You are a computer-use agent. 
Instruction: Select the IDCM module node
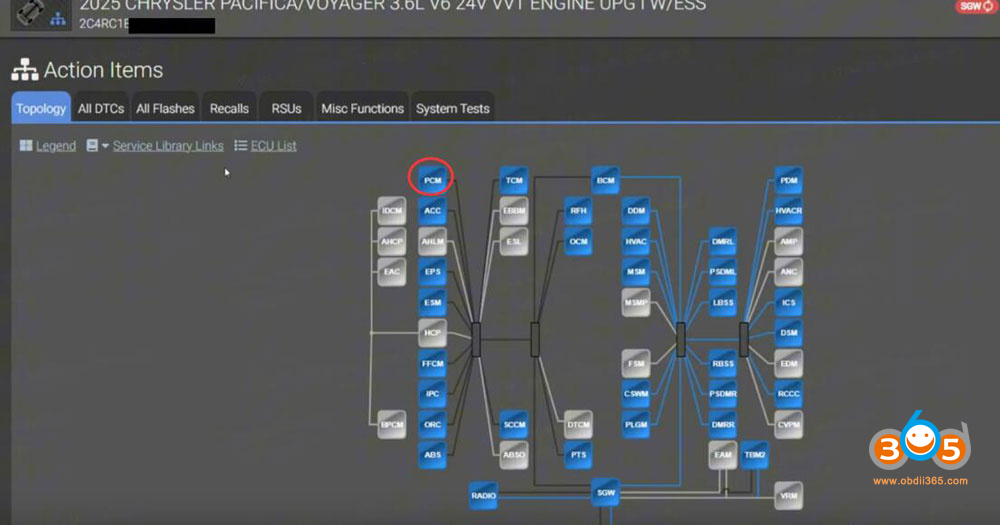tap(392, 211)
